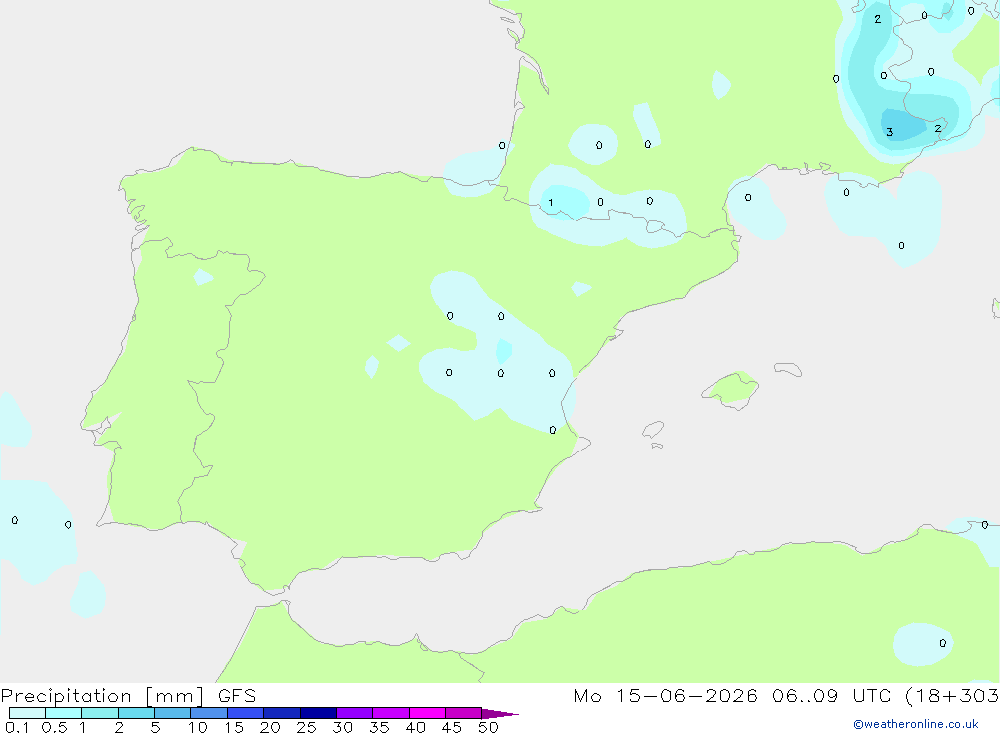Select the legend label '25'
The image size is (1000, 733).
click(306, 727)
